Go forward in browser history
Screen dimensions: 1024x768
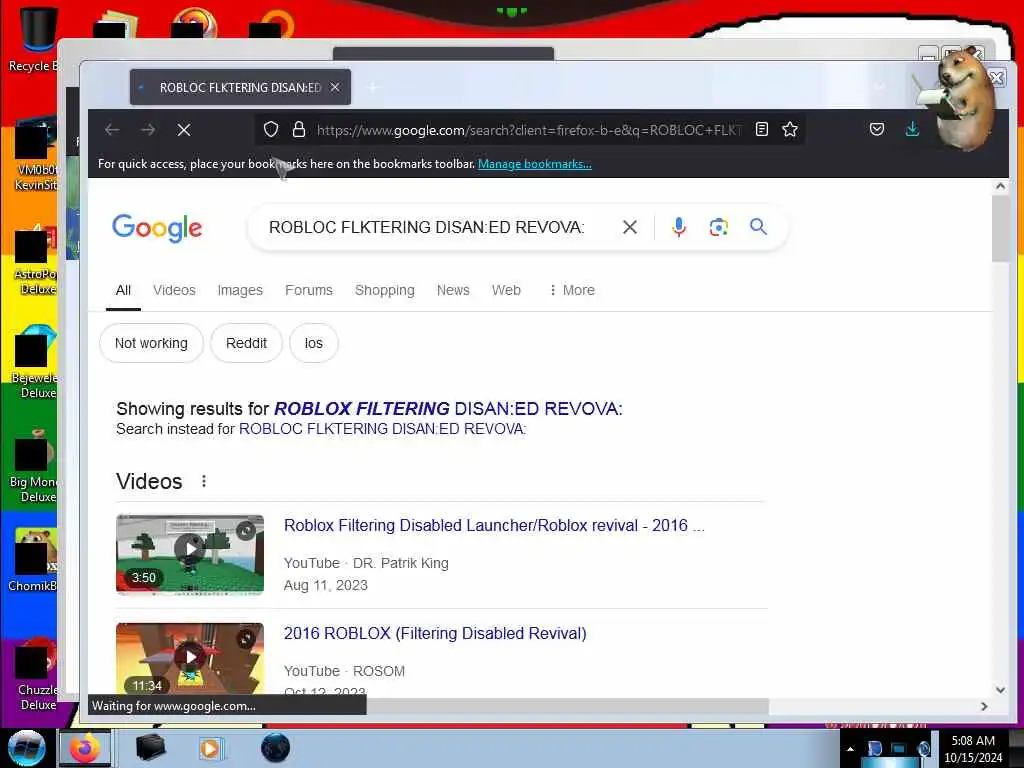148,130
